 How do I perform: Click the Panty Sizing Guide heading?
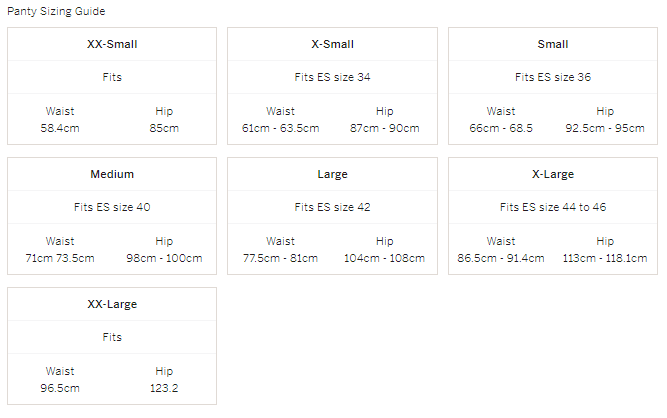[x=56, y=11]
